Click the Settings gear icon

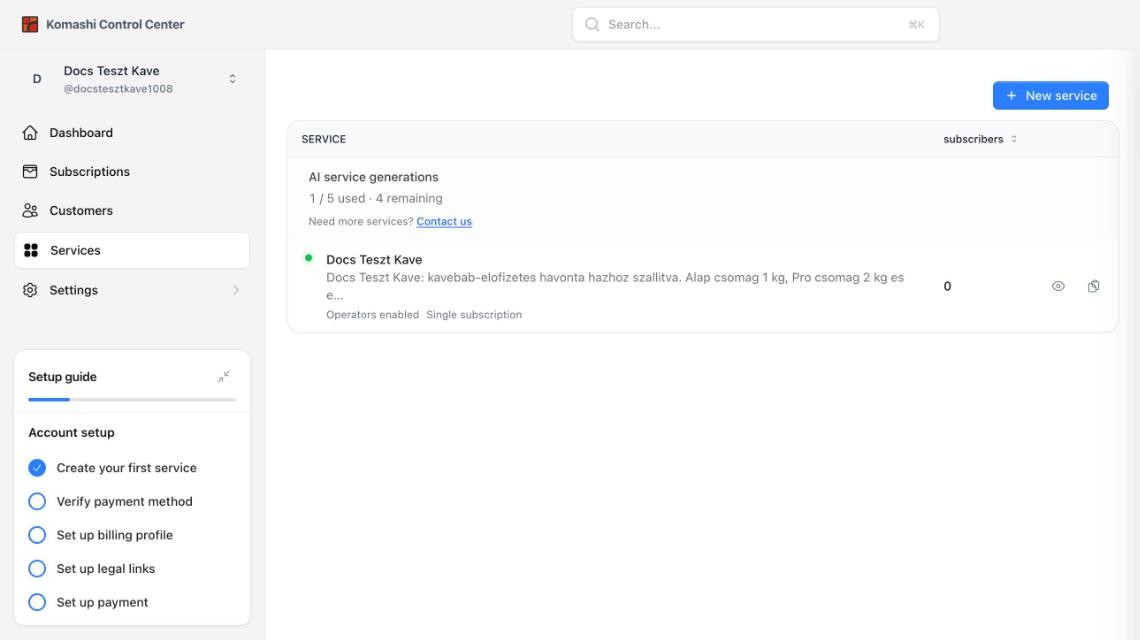(30, 289)
